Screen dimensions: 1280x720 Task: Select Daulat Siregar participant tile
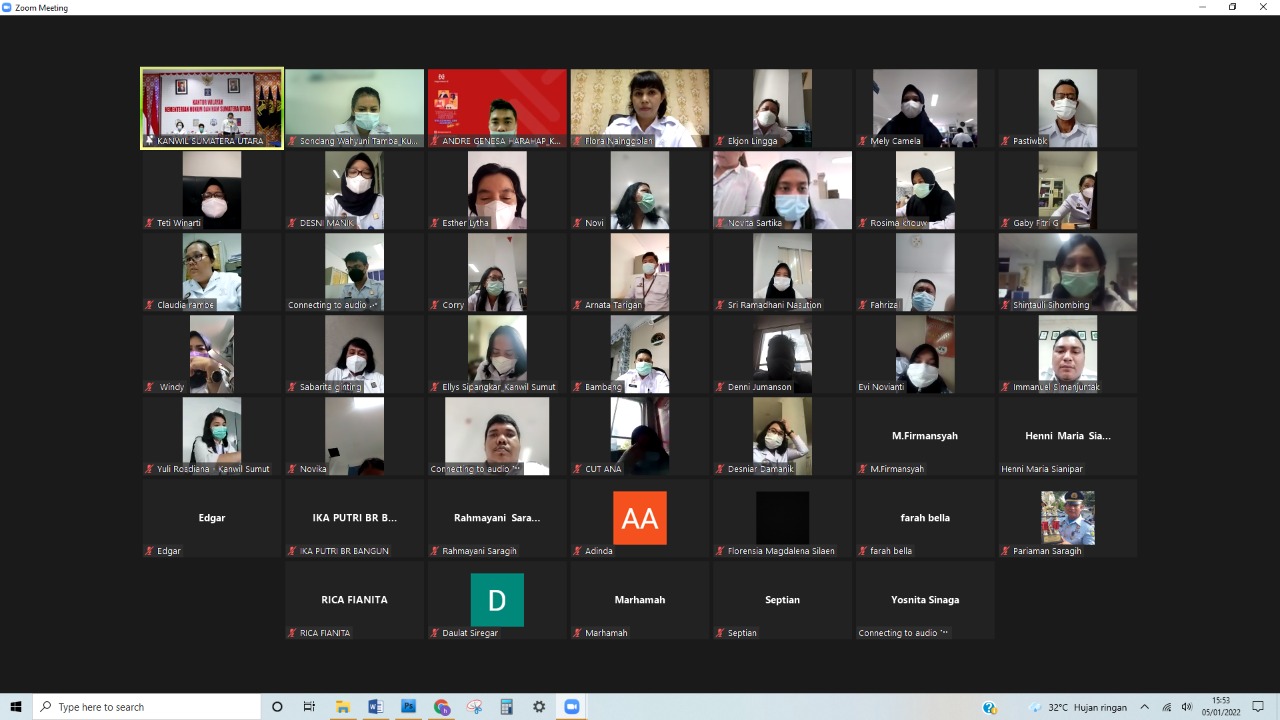click(x=497, y=600)
